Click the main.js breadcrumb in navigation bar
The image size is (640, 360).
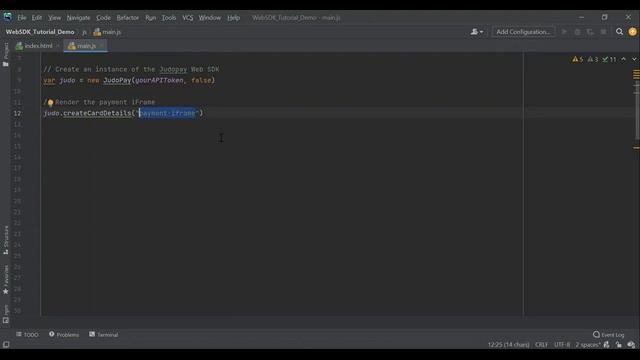pyautogui.click(x=107, y=32)
